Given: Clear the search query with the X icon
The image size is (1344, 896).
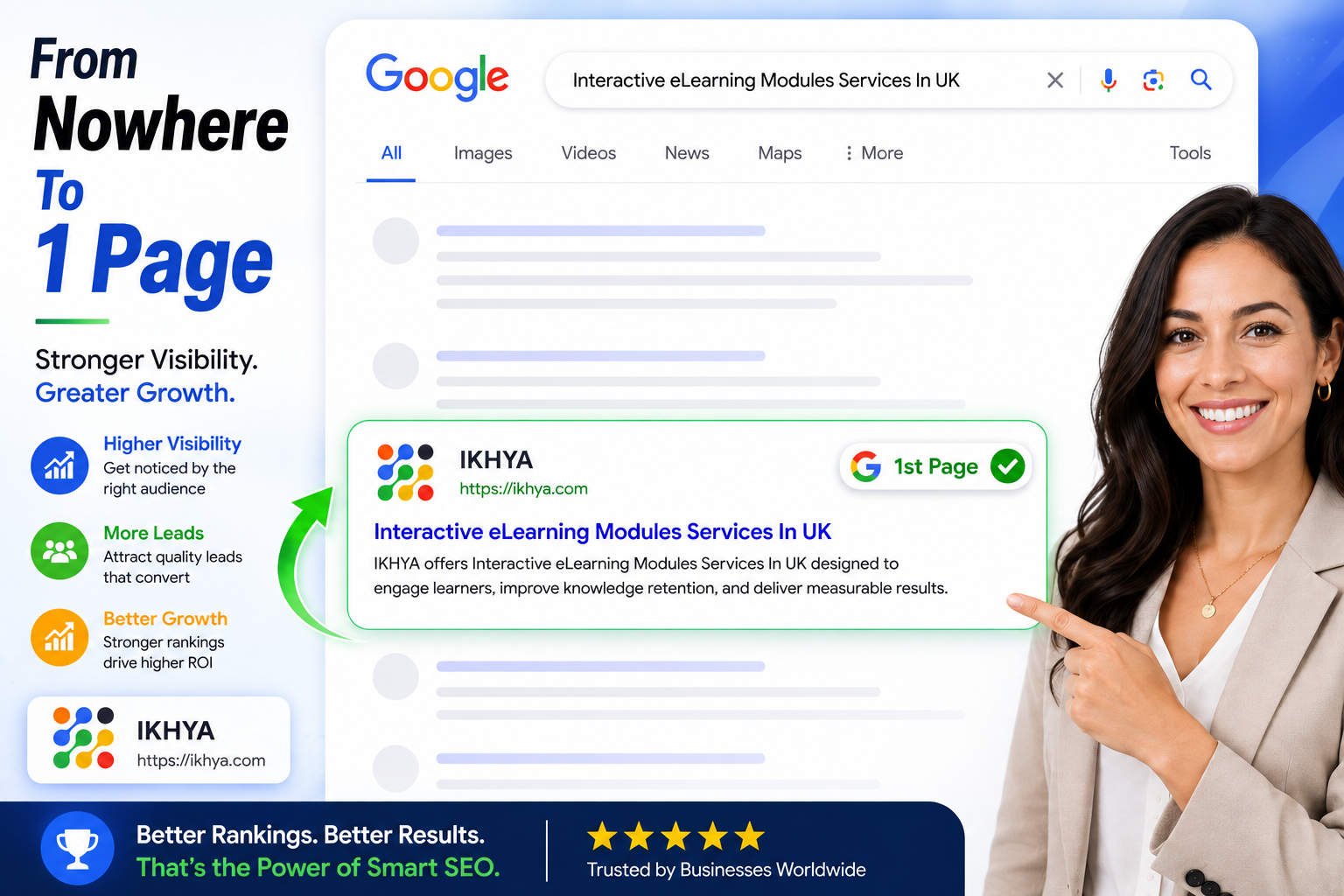Looking at the screenshot, I should pyautogui.click(x=1055, y=80).
